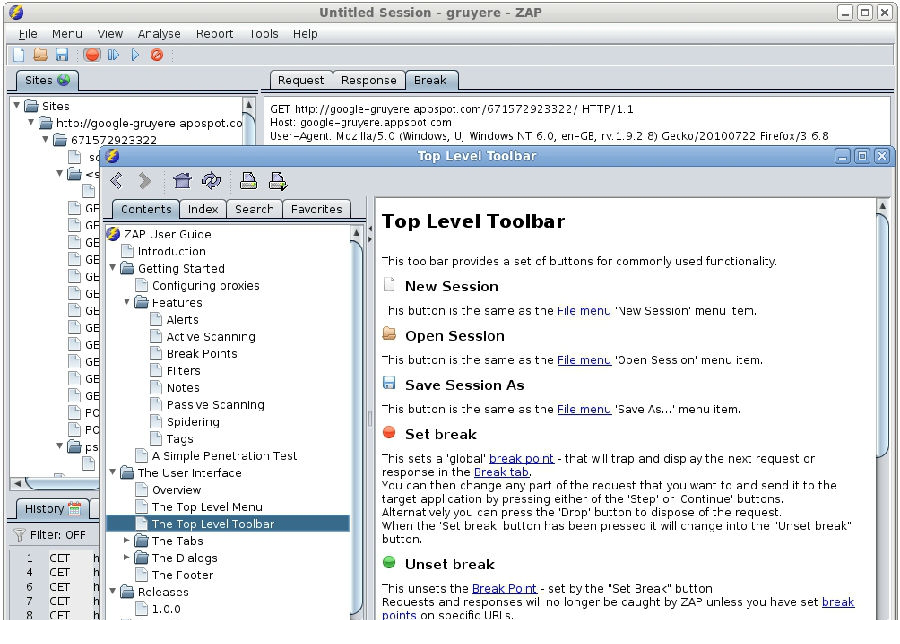
Task: Click the red Set break button
Action: tap(91, 55)
